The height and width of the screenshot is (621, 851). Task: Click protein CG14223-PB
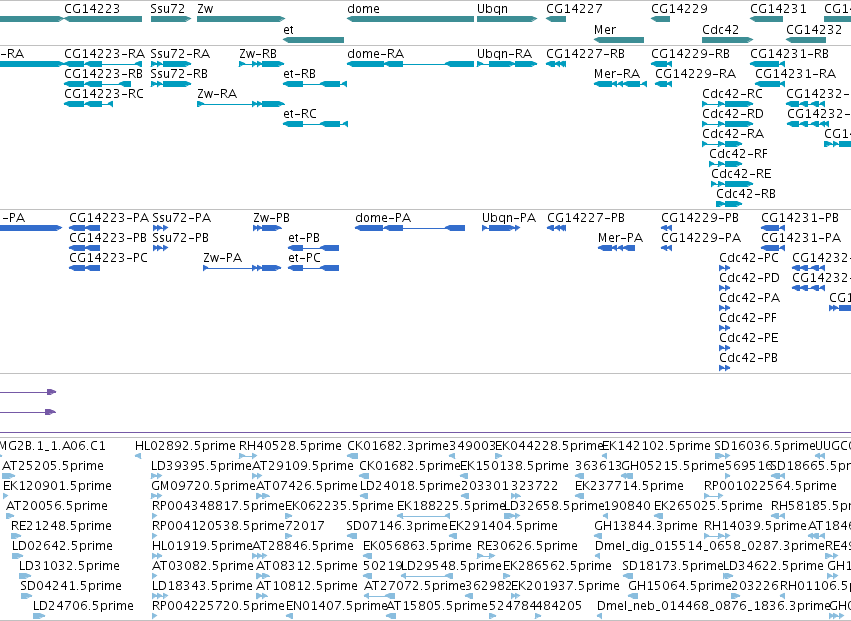pyautogui.click(x=85, y=248)
